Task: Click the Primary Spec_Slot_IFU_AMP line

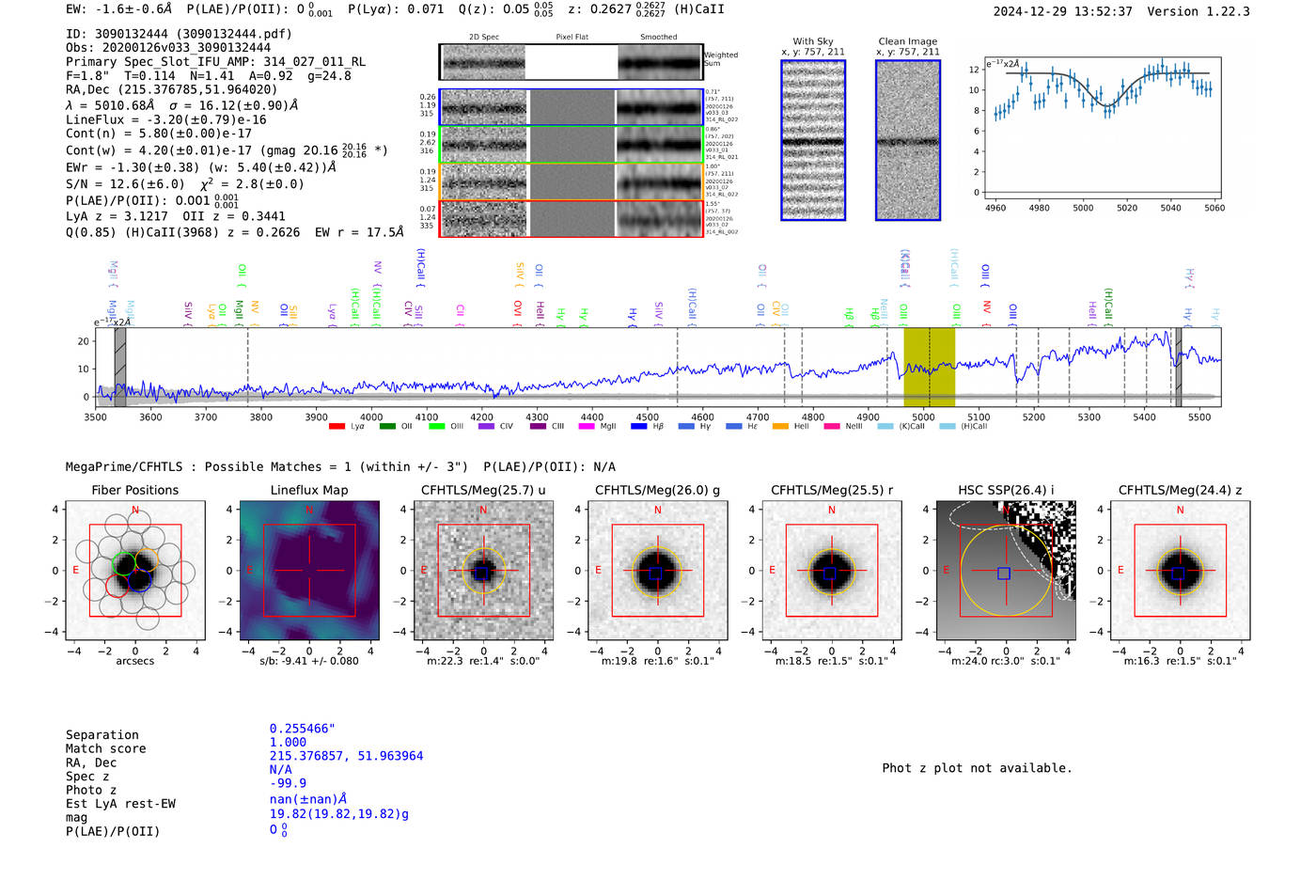Action: (215, 61)
